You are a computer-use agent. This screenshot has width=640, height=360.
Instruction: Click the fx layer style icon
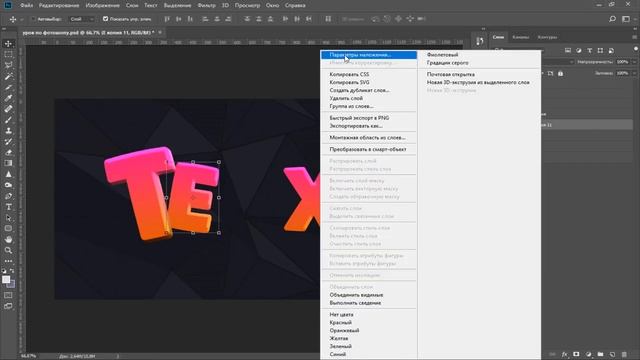pyautogui.click(x=564, y=354)
